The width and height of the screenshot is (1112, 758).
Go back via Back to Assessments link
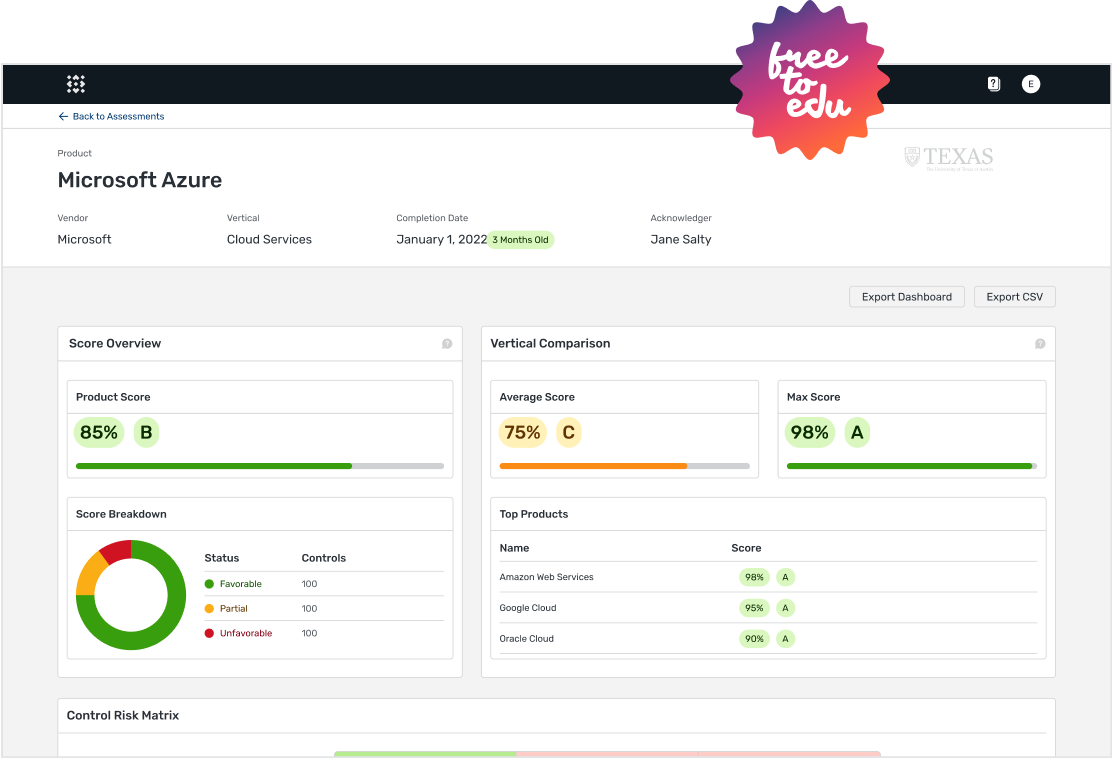pos(118,117)
